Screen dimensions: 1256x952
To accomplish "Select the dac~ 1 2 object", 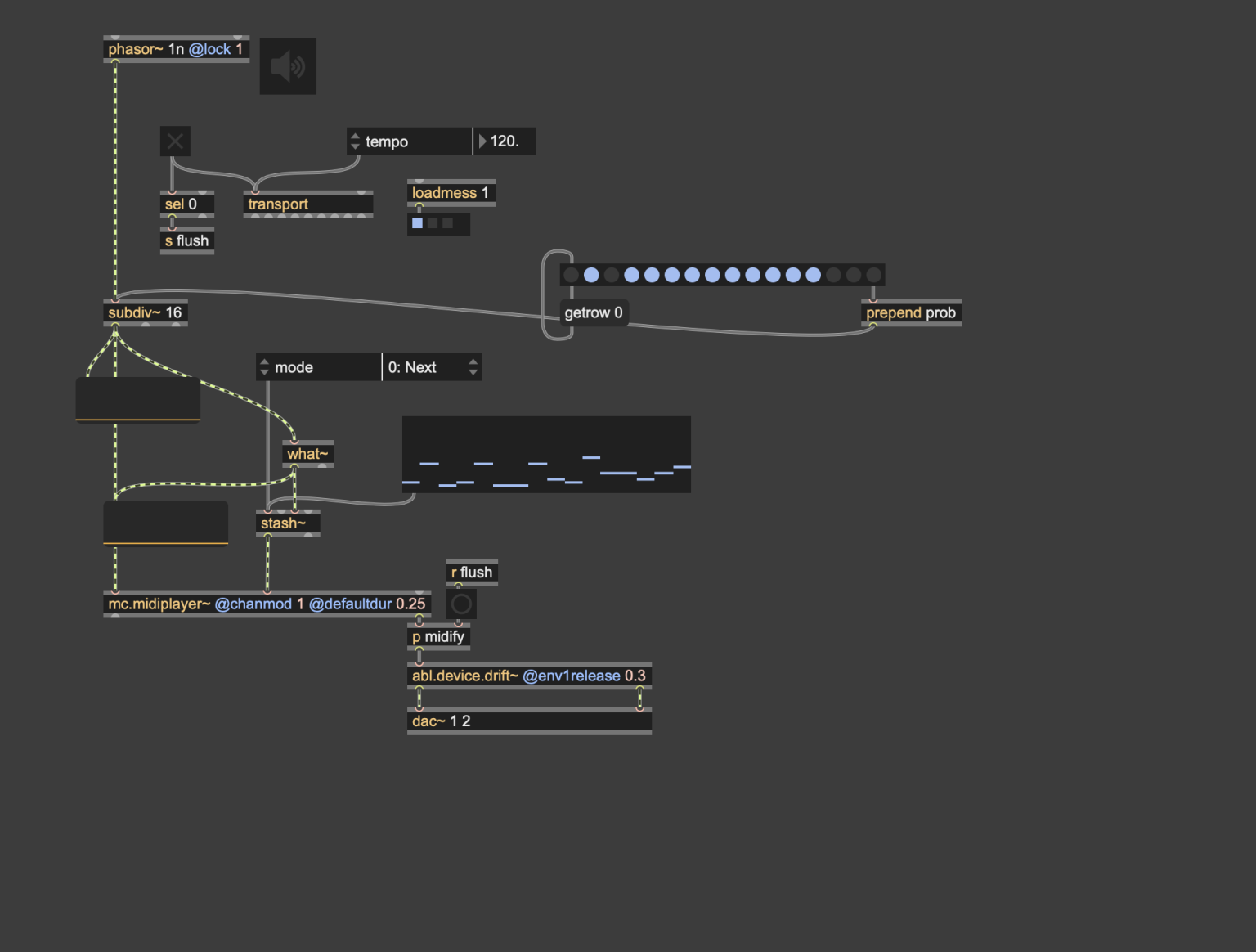I will [529, 721].
